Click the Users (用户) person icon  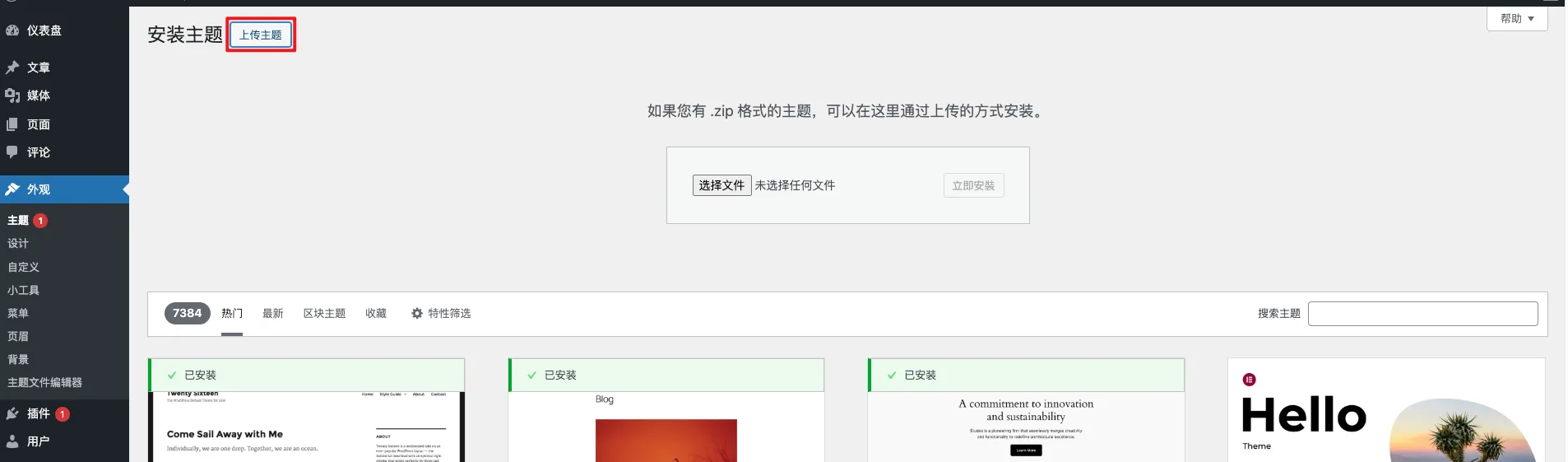click(12, 441)
